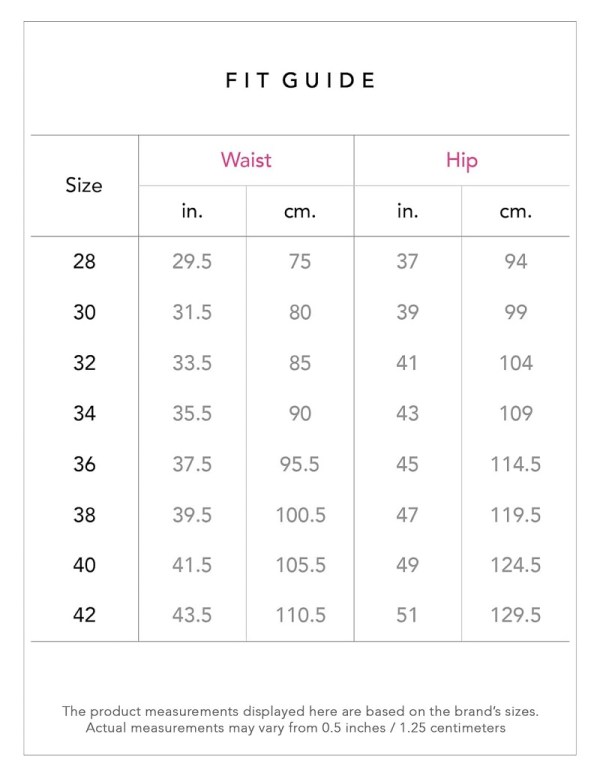Viewport: 600px width, 776px height.
Task: Click hip value 129.5 centimeters
Action: (515, 615)
